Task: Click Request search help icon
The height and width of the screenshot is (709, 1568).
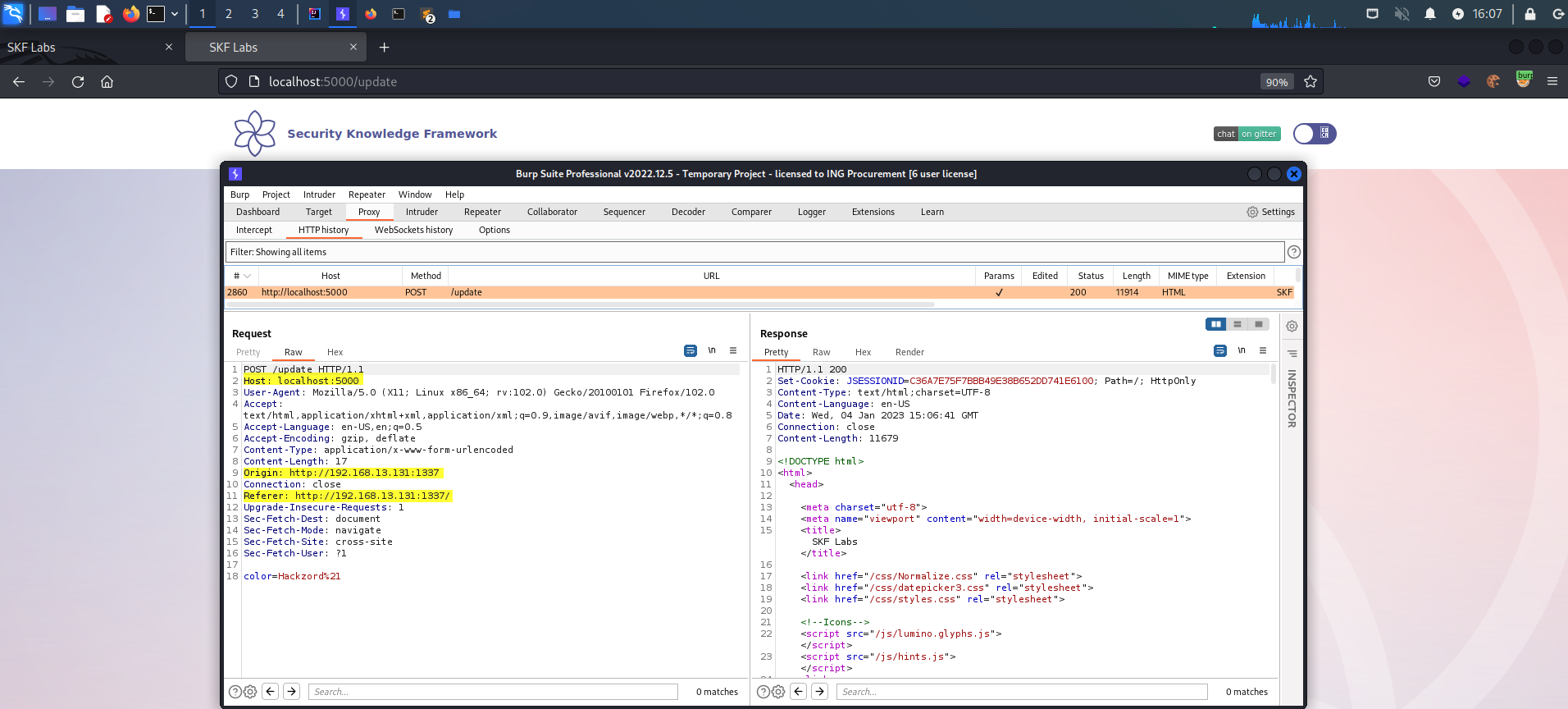Action: click(235, 692)
